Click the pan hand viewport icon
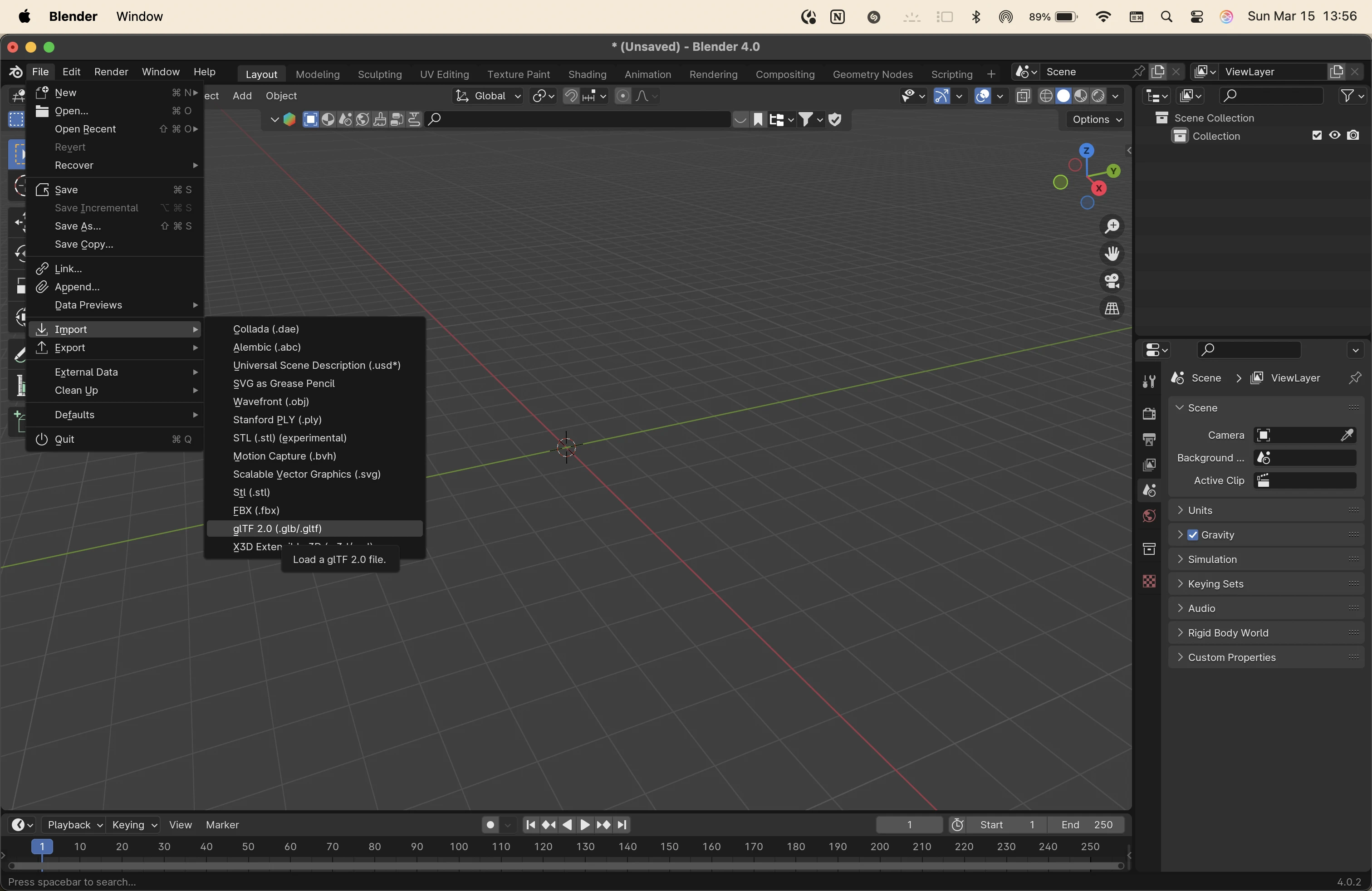 pyautogui.click(x=1112, y=254)
